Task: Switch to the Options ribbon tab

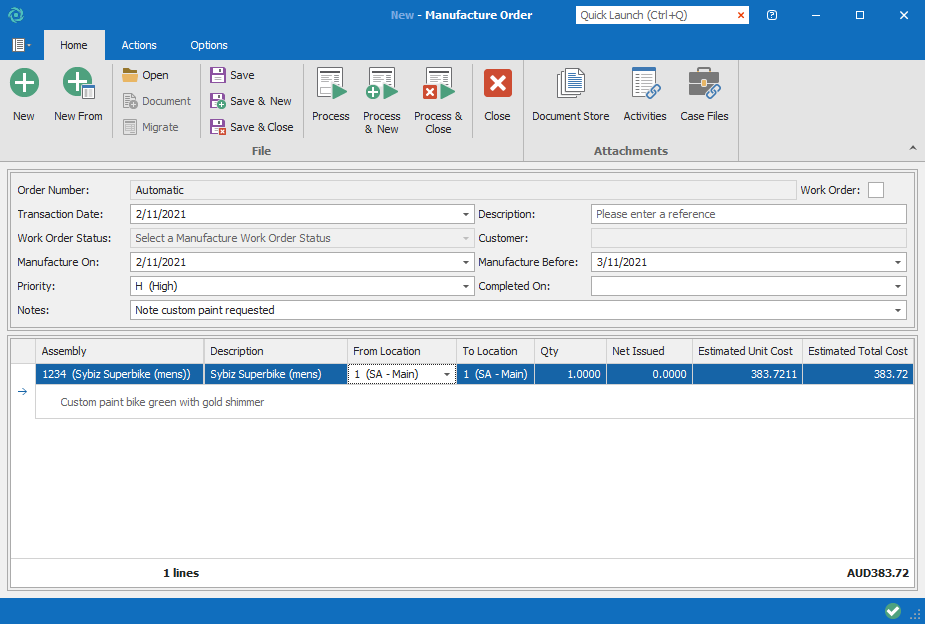Action: click(x=209, y=45)
